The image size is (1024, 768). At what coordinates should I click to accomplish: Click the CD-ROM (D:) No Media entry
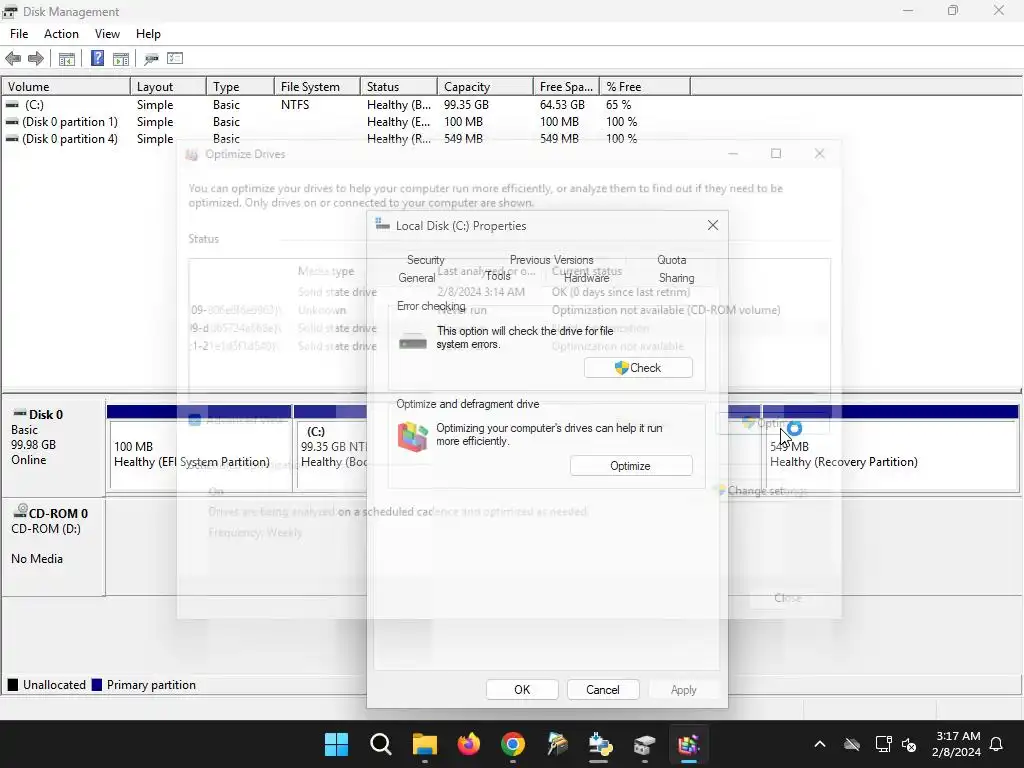(x=52, y=545)
